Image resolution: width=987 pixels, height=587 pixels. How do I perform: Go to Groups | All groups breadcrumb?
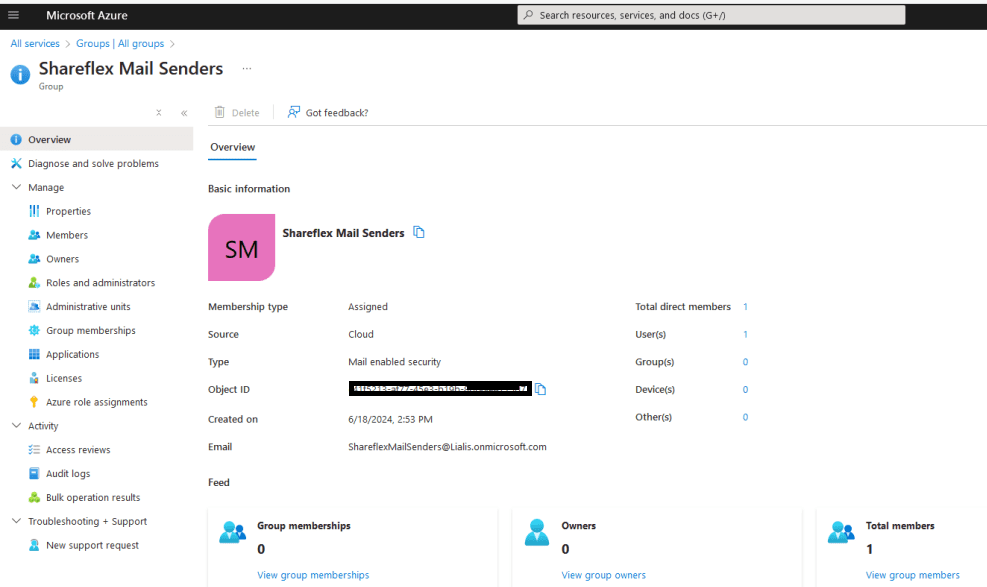click(120, 43)
